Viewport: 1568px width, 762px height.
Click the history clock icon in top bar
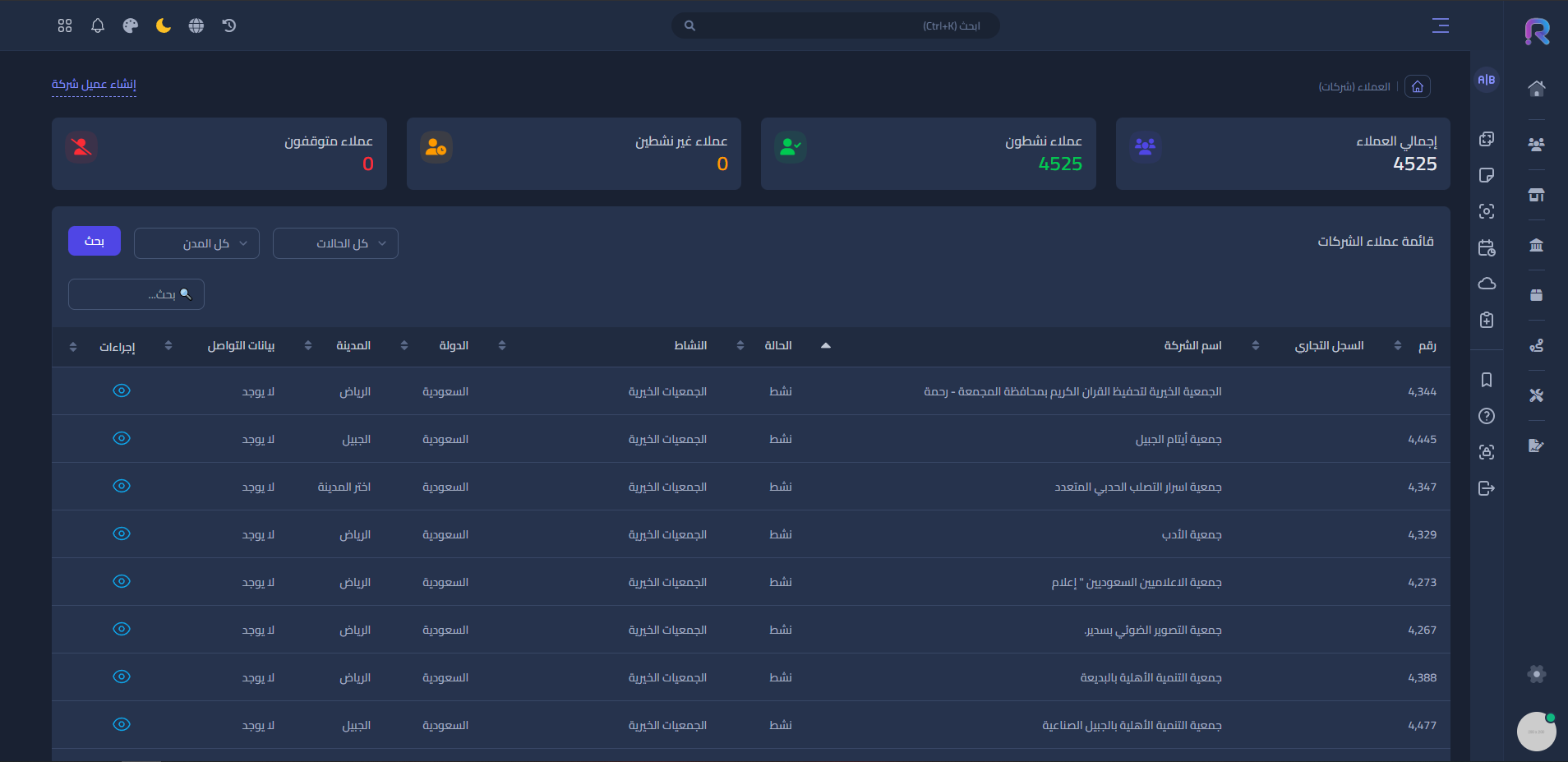pos(229,25)
